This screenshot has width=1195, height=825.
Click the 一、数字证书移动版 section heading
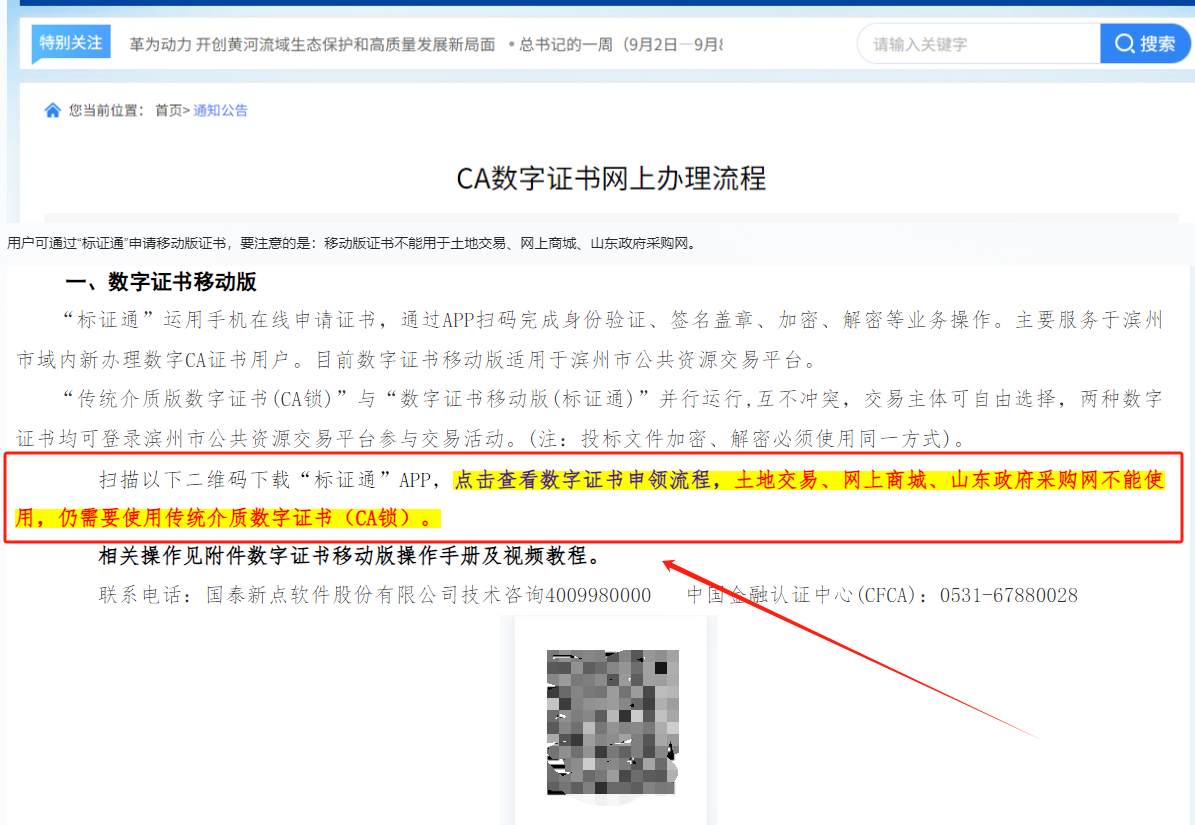[x=160, y=282]
